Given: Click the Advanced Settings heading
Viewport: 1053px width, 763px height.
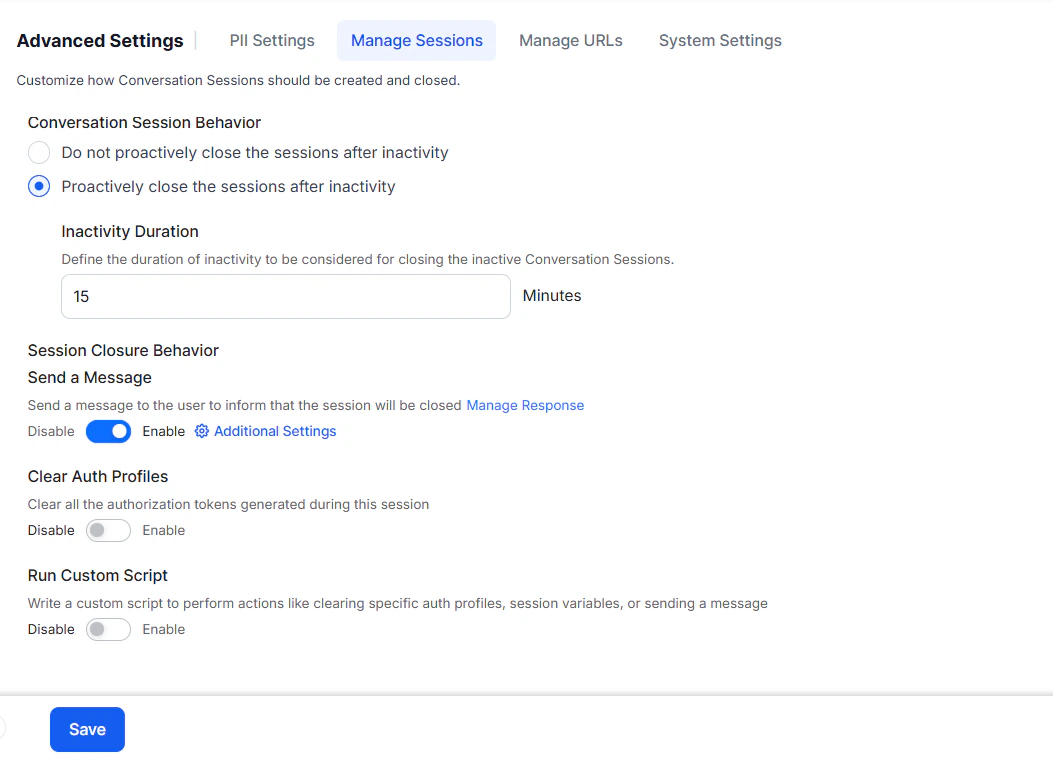Looking at the screenshot, I should point(99,40).
